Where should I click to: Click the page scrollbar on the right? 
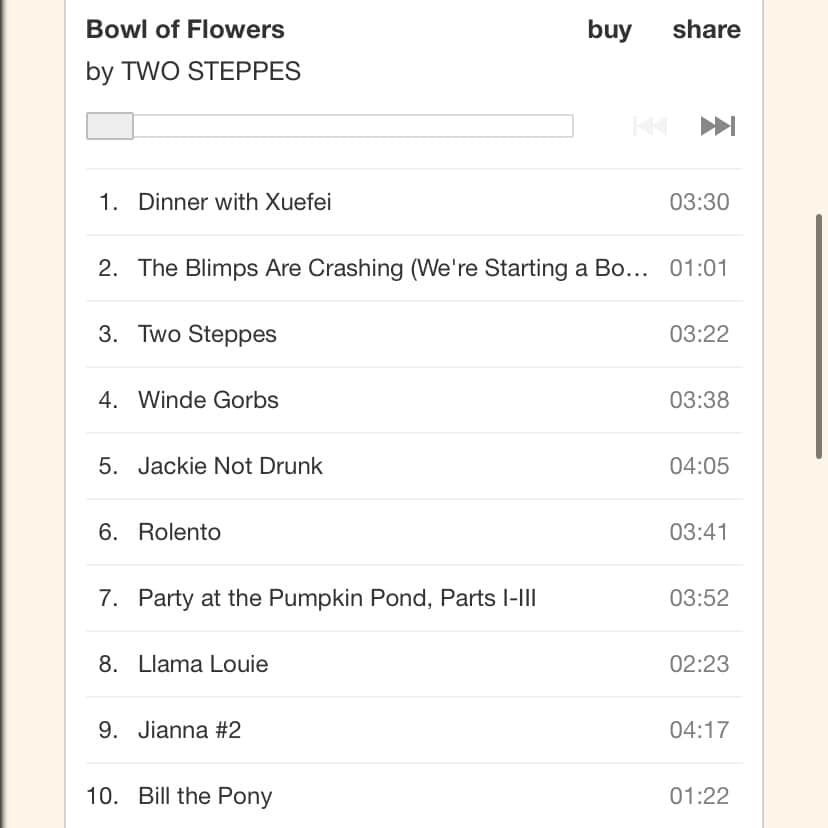[819, 335]
